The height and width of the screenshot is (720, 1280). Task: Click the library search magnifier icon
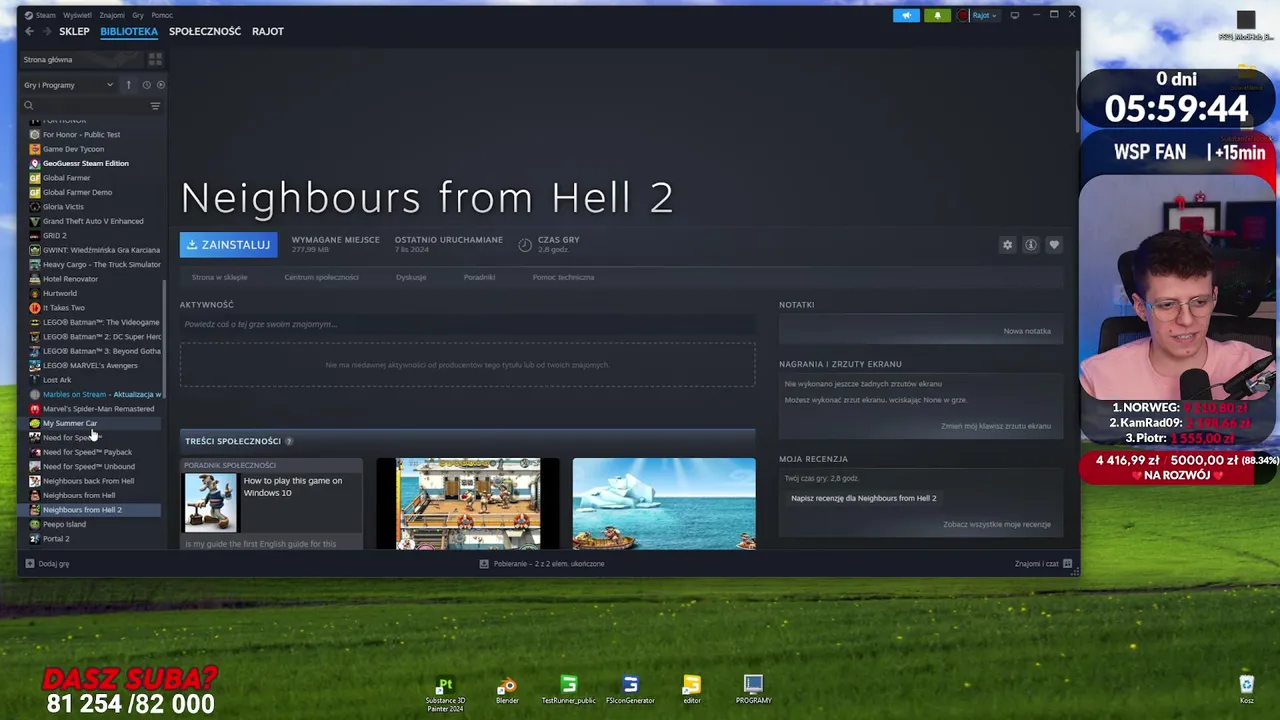[x=29, y=106]
